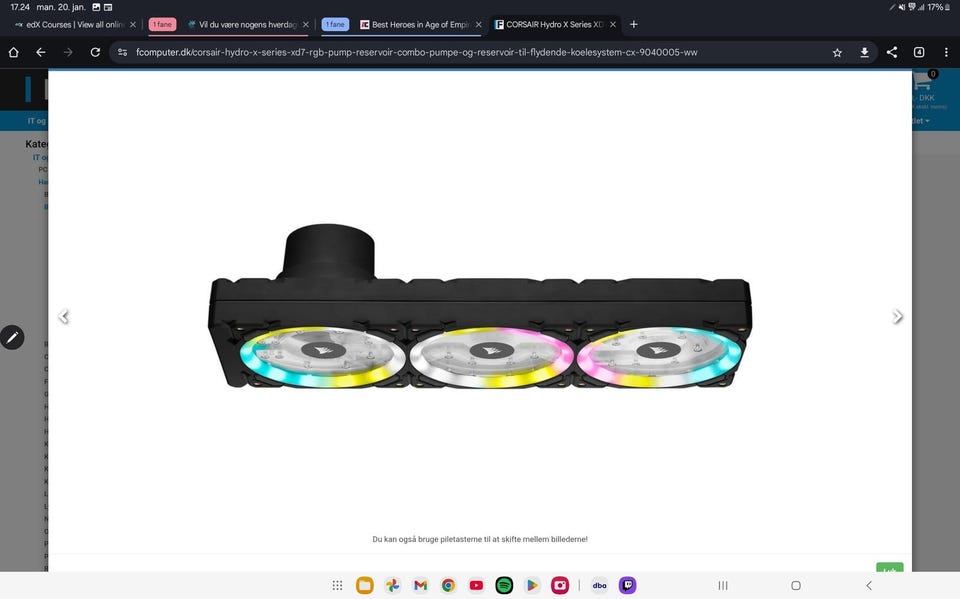The width and height of the screenshot is (960, 599).
Task: Launch Google Photos from taskbar
Action: pyautogui.click(x=392, y=586)
